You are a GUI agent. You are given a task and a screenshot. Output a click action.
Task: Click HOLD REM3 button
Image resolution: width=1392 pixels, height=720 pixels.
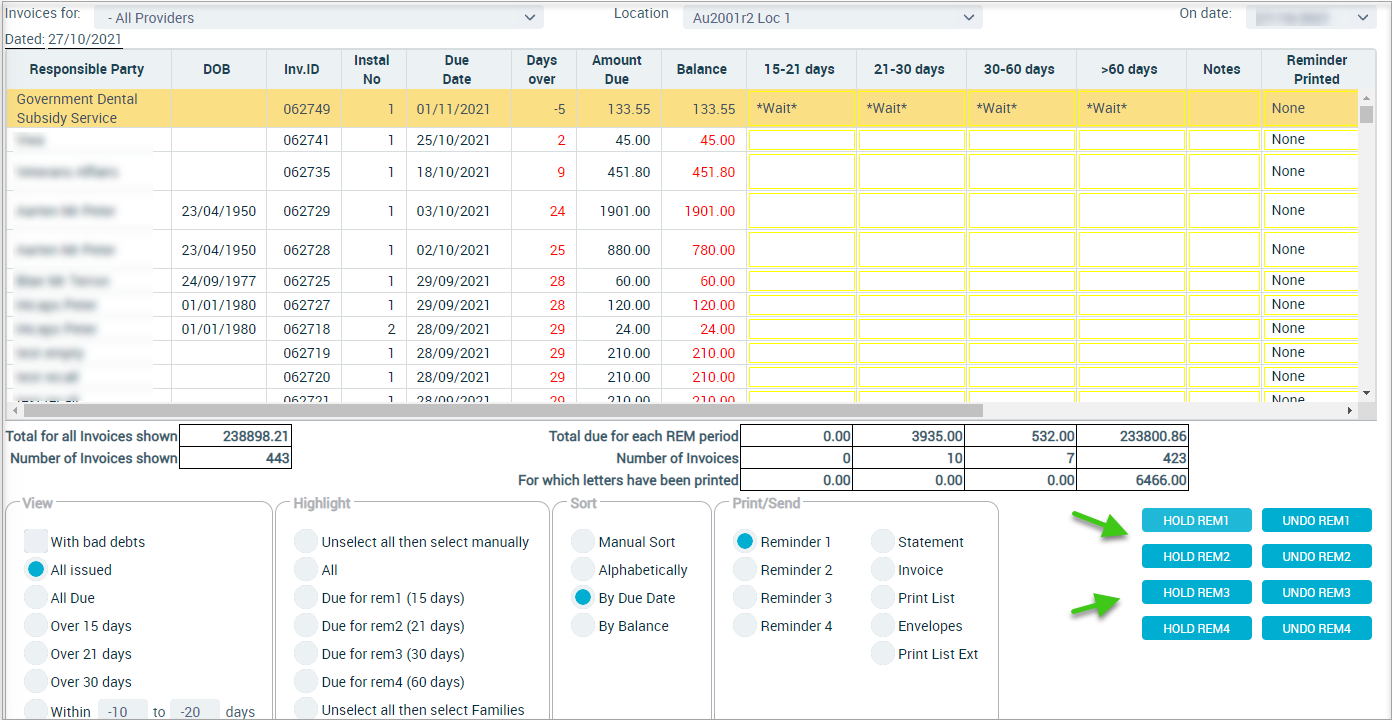[x=1196, y=592]
